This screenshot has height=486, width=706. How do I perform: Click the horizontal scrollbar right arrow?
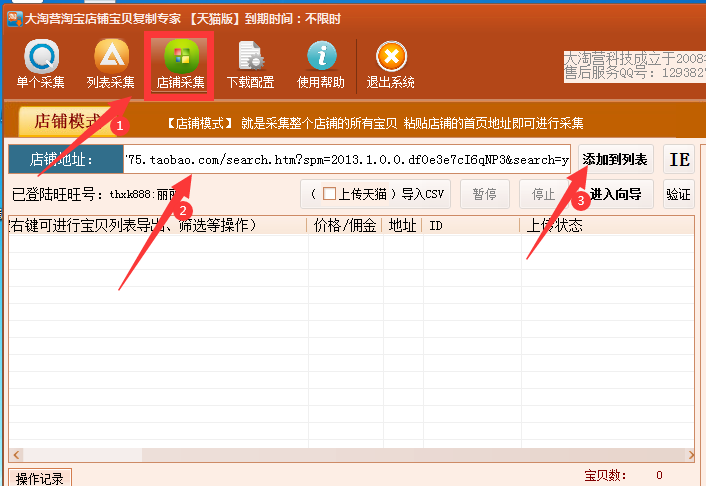[x=691, y=454]
